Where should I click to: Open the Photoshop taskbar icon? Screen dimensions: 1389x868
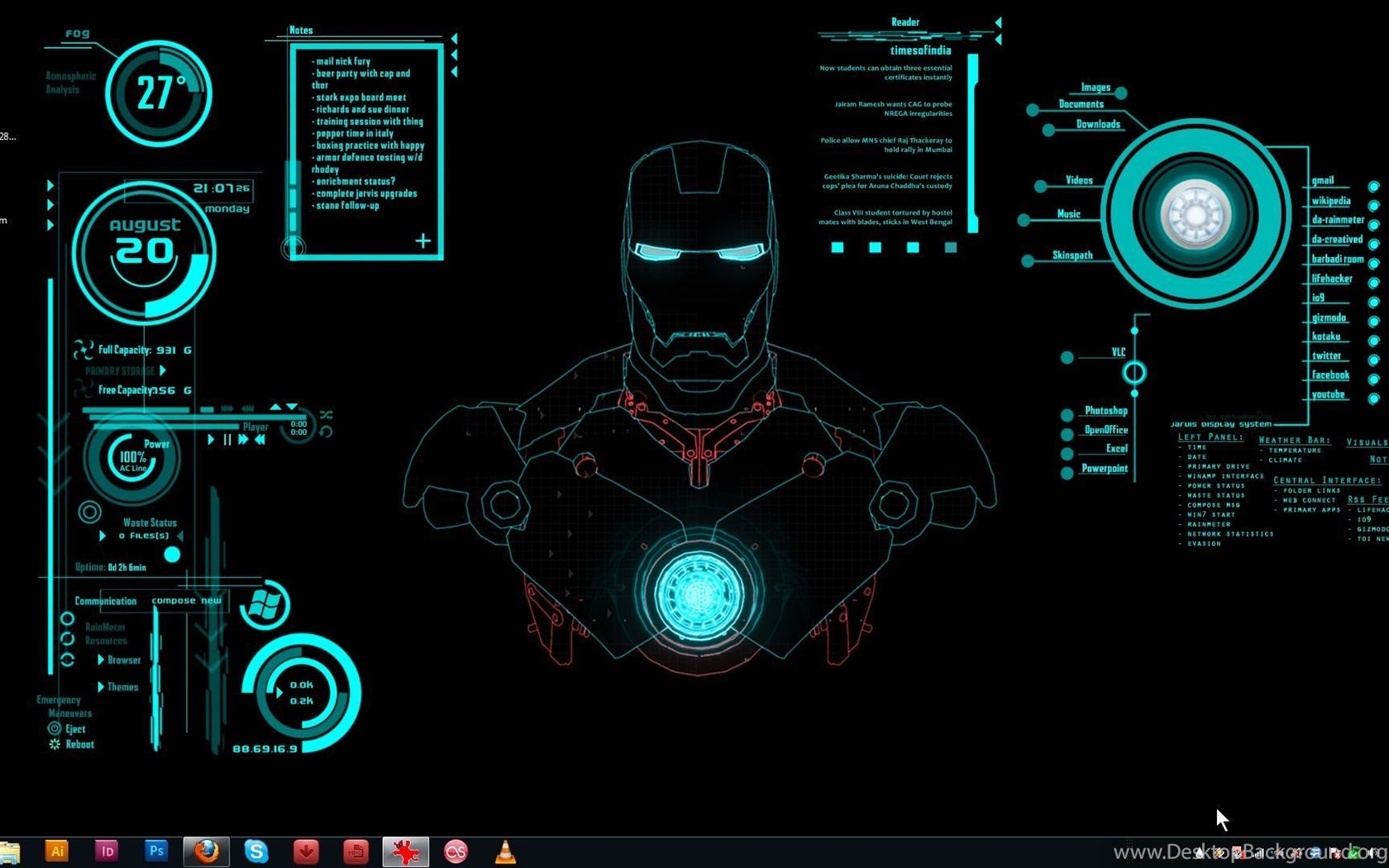click(155, 851)
